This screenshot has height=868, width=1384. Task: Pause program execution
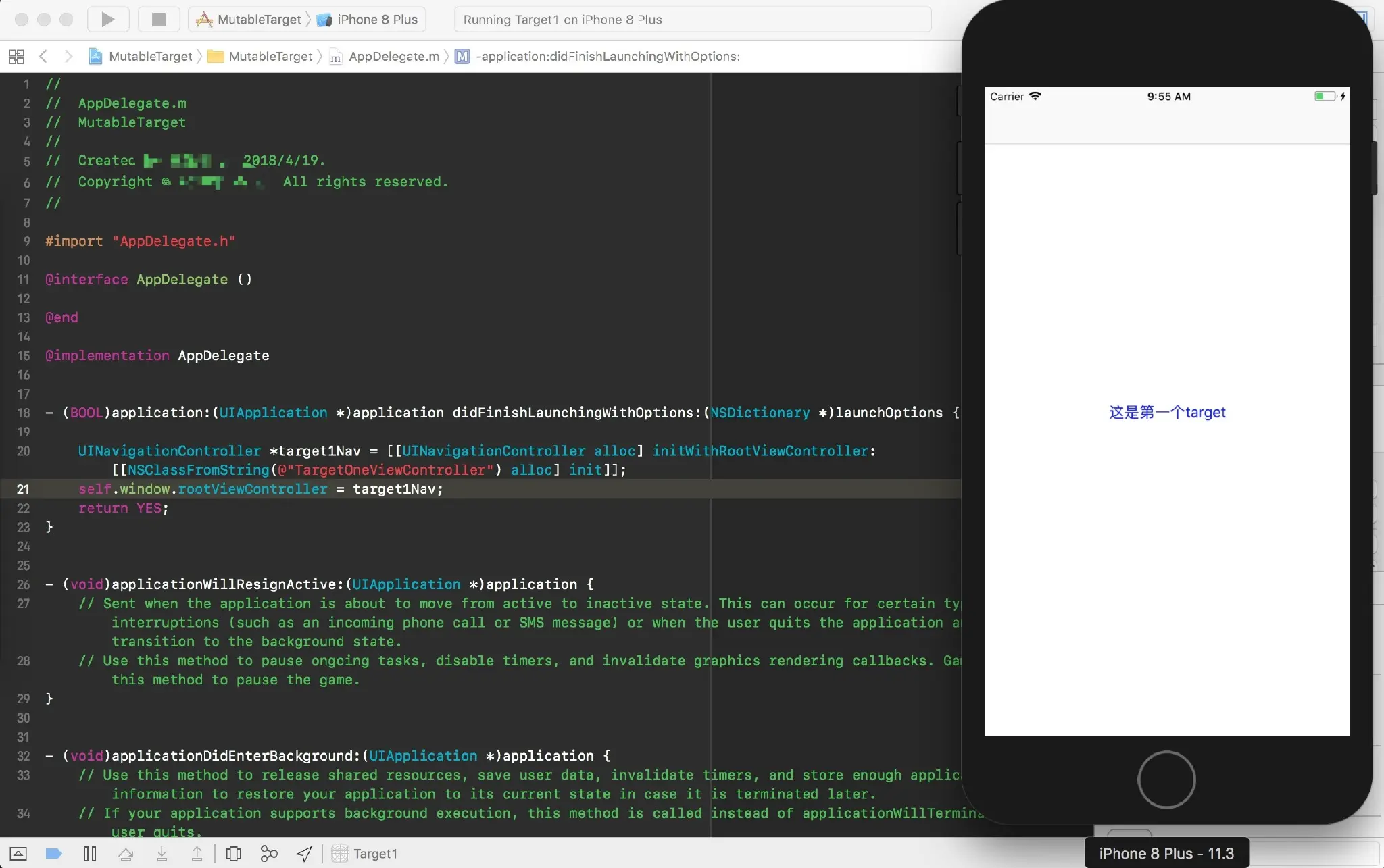pos(90,854)
